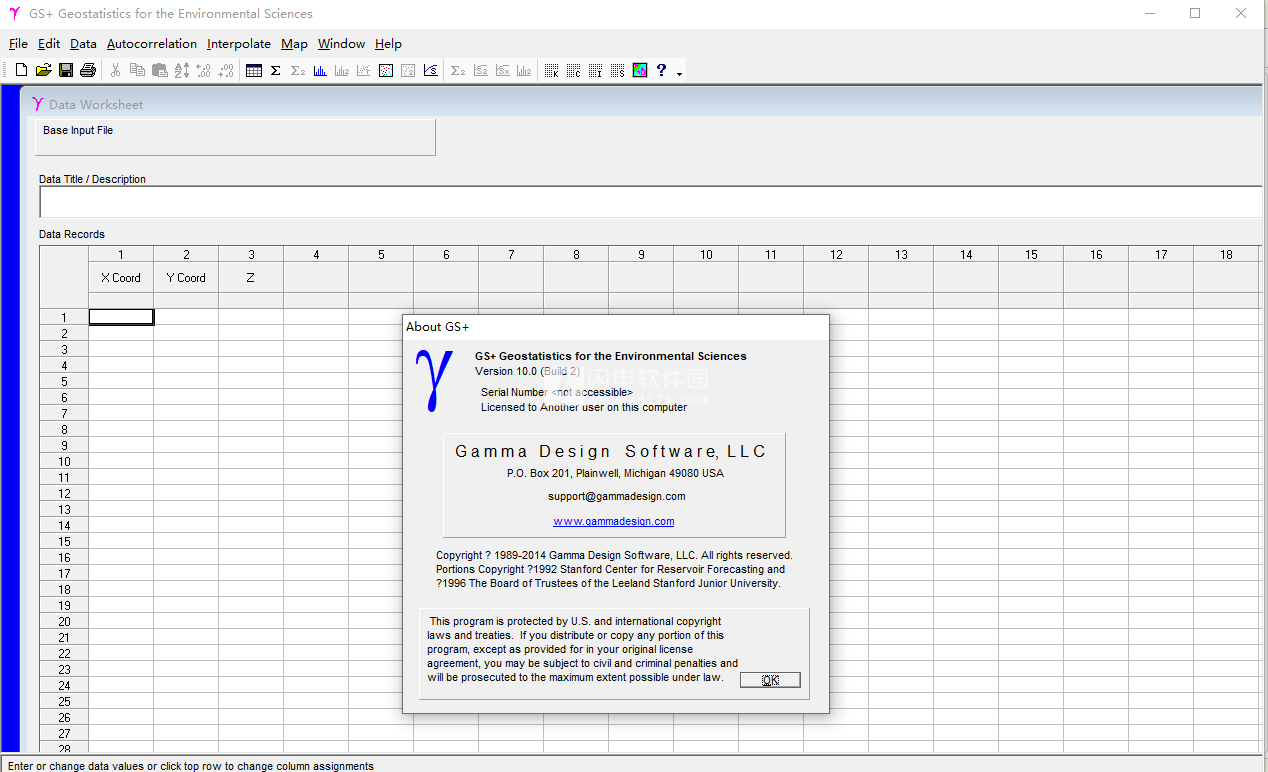Open a file with the folder icon
1268x772 pixels.
click(x=43, y=70)
